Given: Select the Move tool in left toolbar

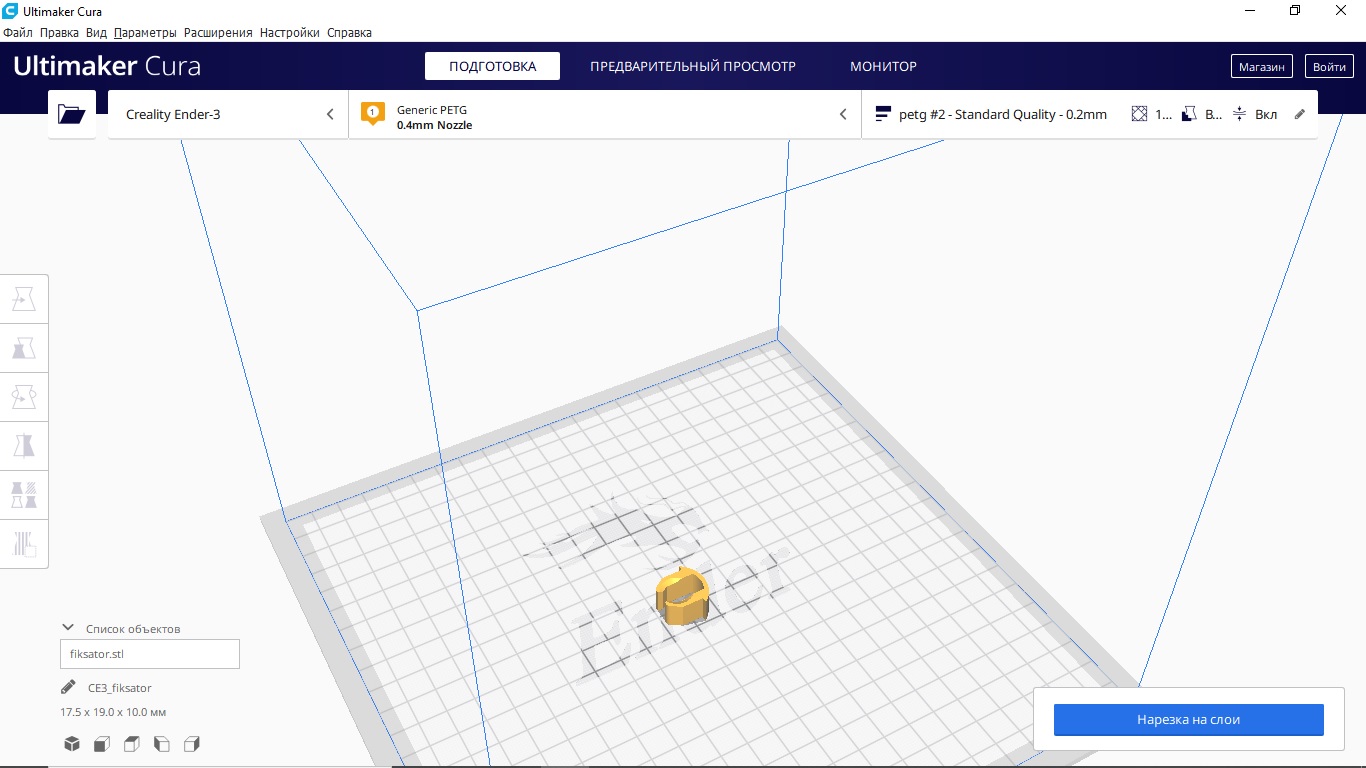Looking at the screenshot, I should (24, 299).
